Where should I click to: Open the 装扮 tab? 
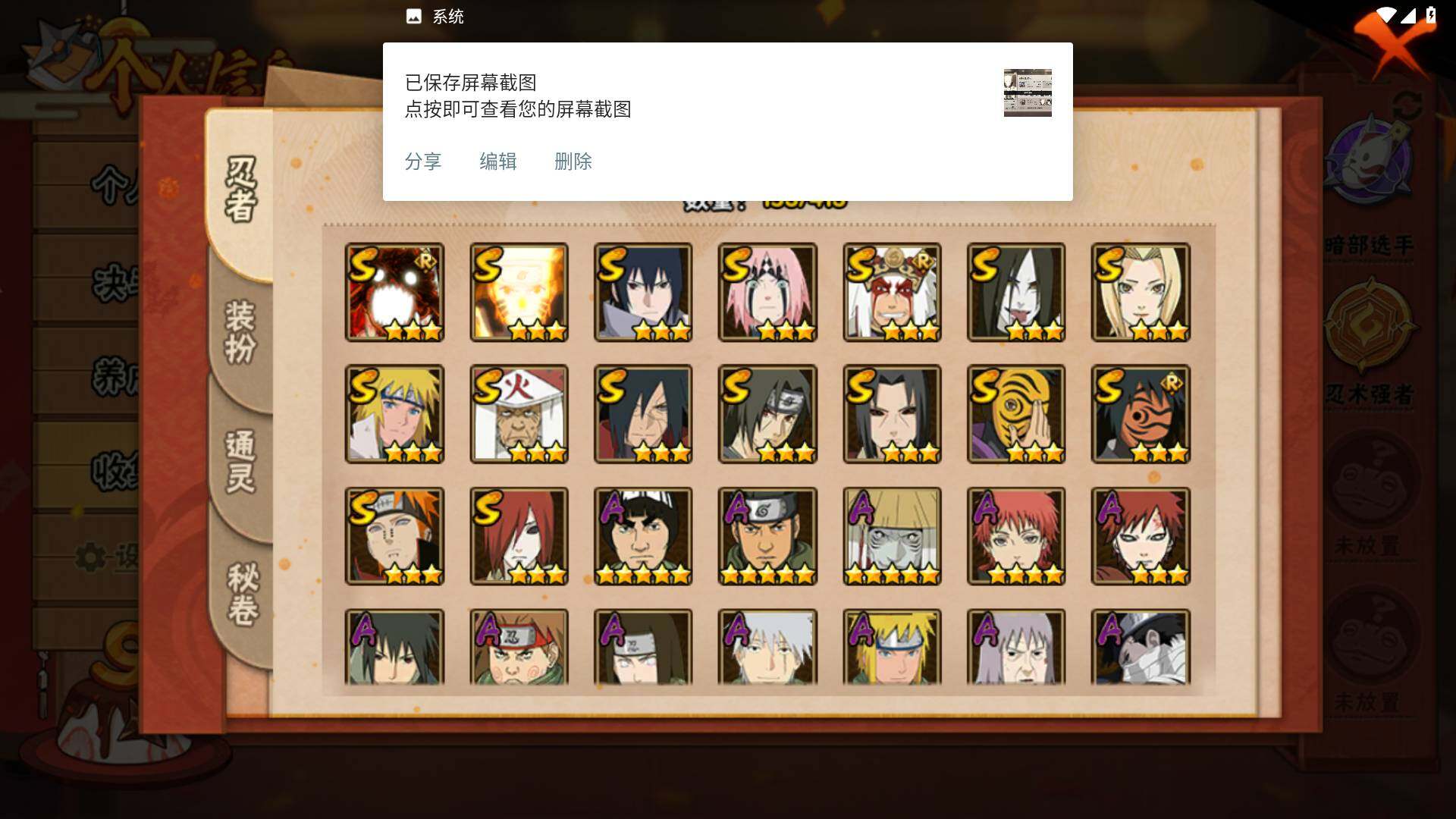tap(241, 331)
